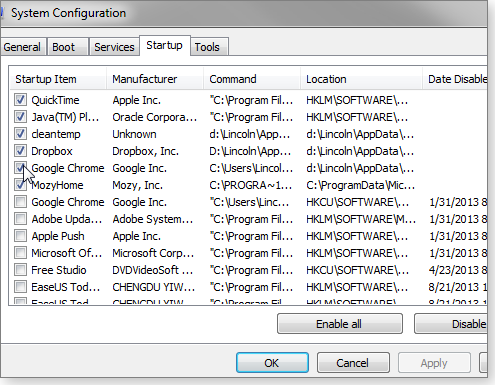The width and height of the screenshot is (495, 385).
Task: Select DVDVideoSoft manufacturer cell
Action: tap(153, 270)
